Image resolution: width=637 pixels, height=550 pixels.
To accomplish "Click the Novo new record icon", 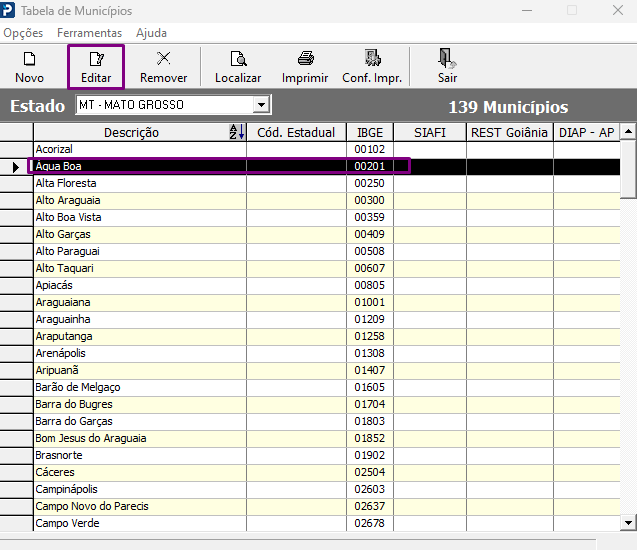I will [x=29, y=59].
